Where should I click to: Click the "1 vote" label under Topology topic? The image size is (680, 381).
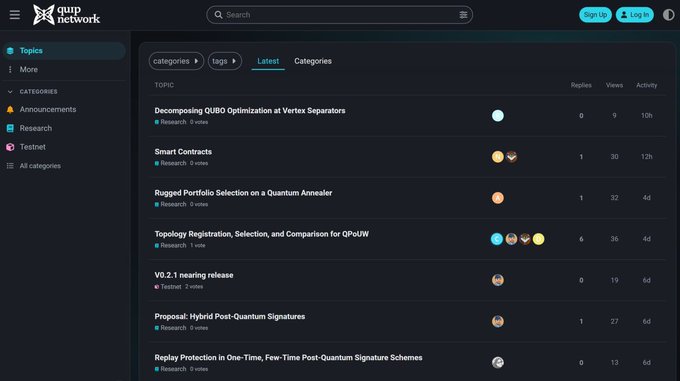tap(198, 245)
